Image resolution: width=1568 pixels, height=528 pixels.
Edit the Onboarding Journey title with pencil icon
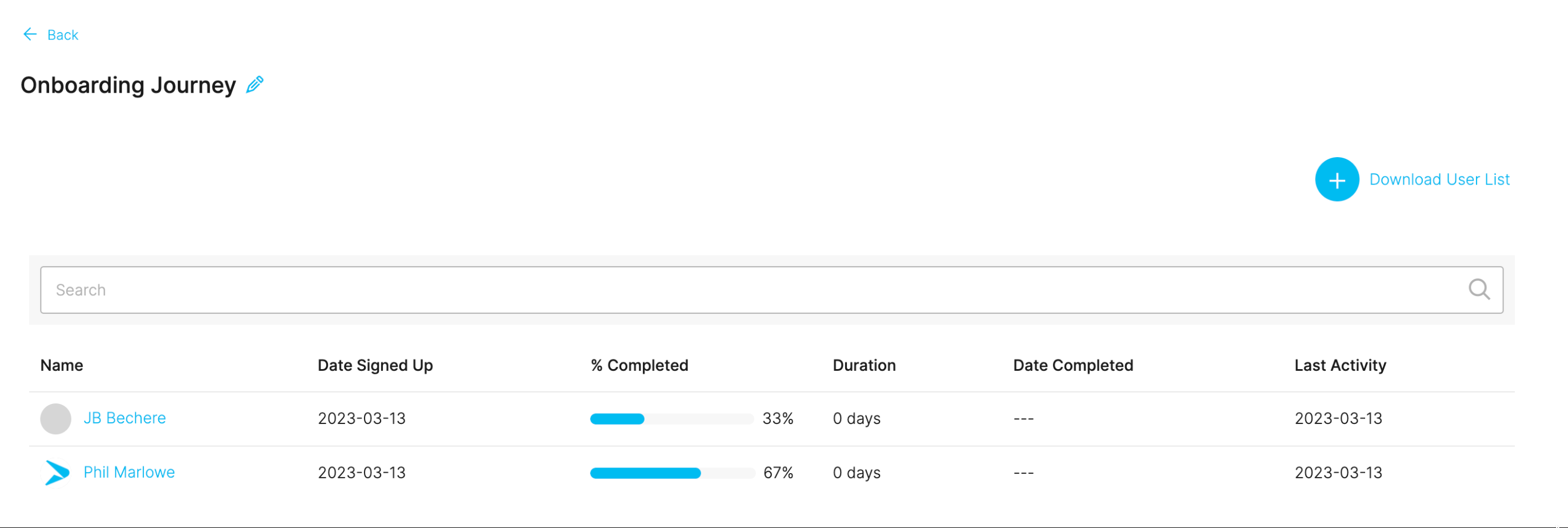coord(254,85)
